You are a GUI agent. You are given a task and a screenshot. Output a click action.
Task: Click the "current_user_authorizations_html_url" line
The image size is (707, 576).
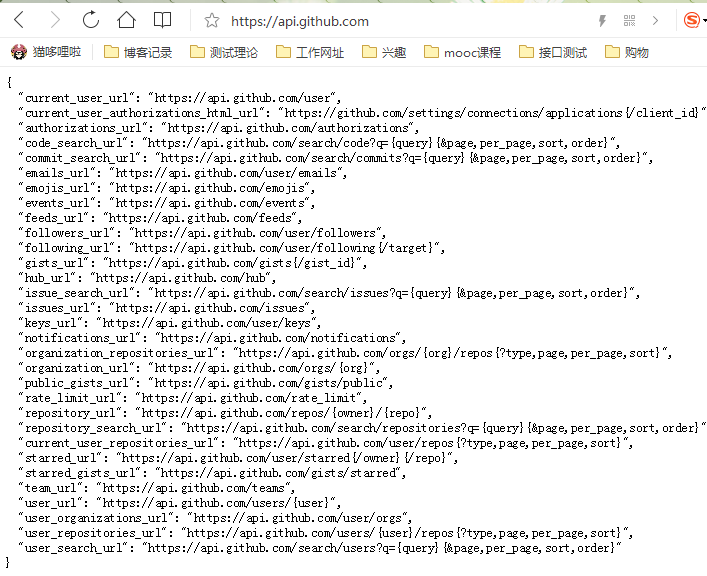tap(362, 113)
